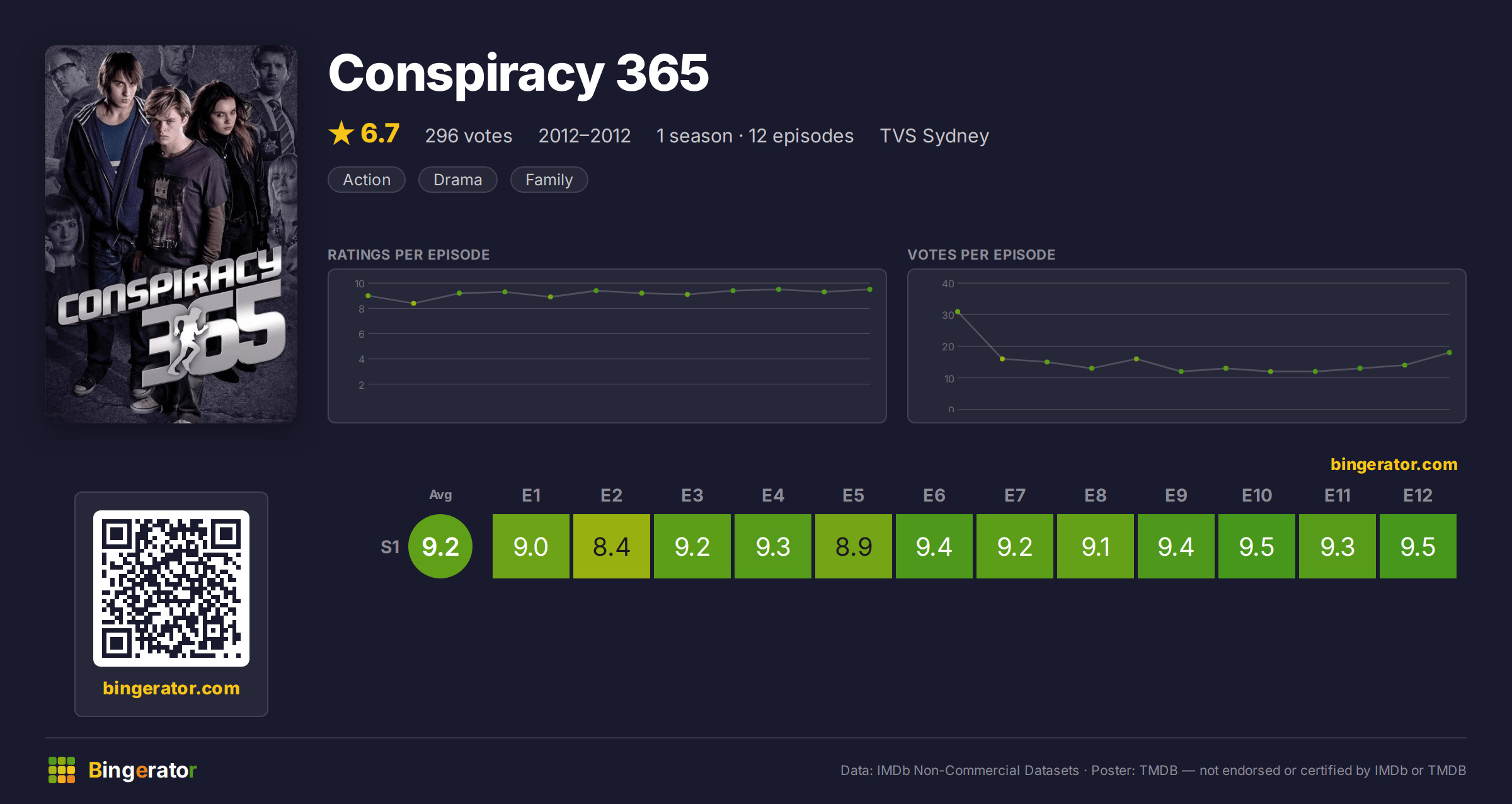The image size is (1512, 804).
Task: Click the E7 column header
Action: point(1015,495)
